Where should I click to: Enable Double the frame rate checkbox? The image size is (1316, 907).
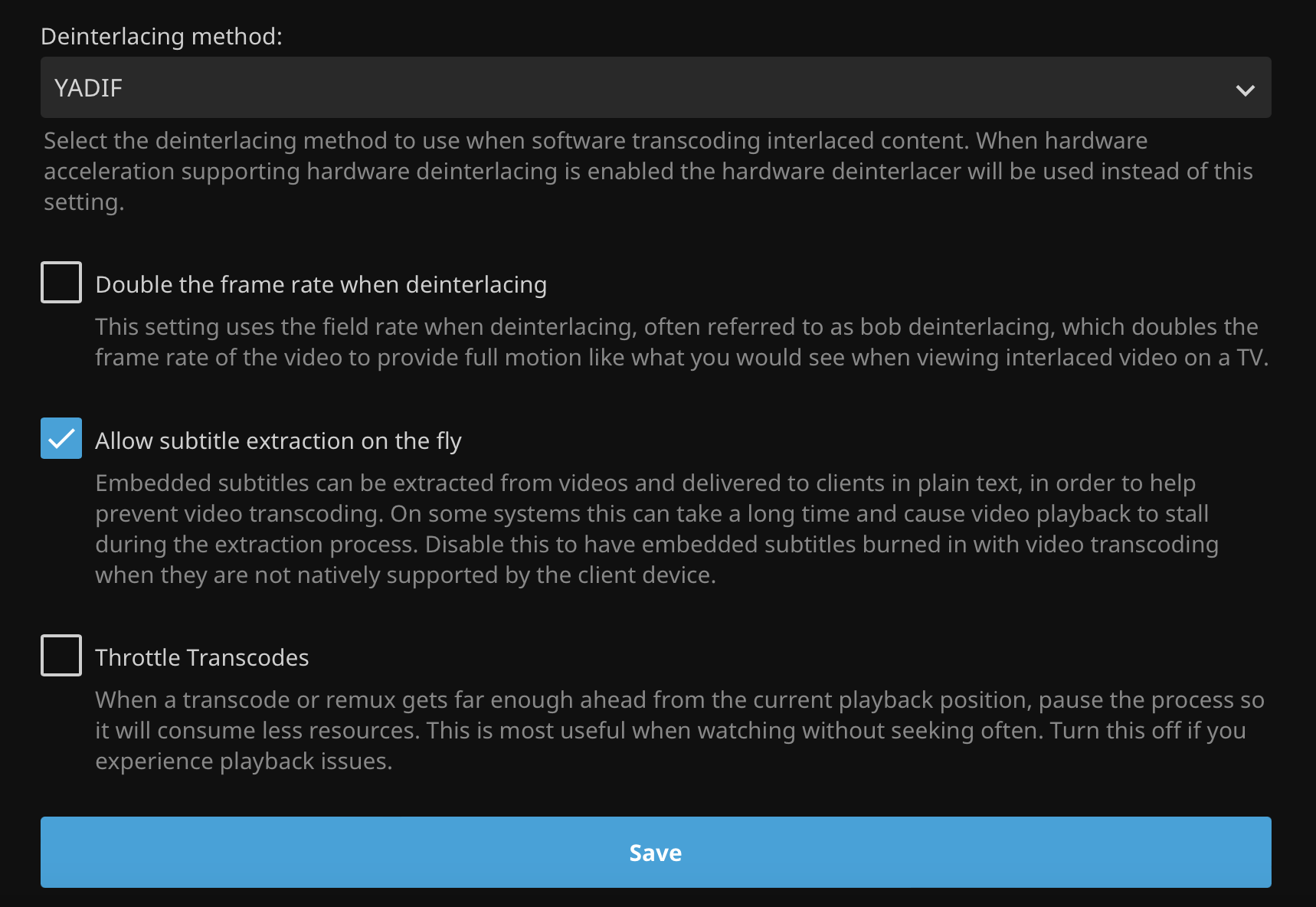click(61, 283)
